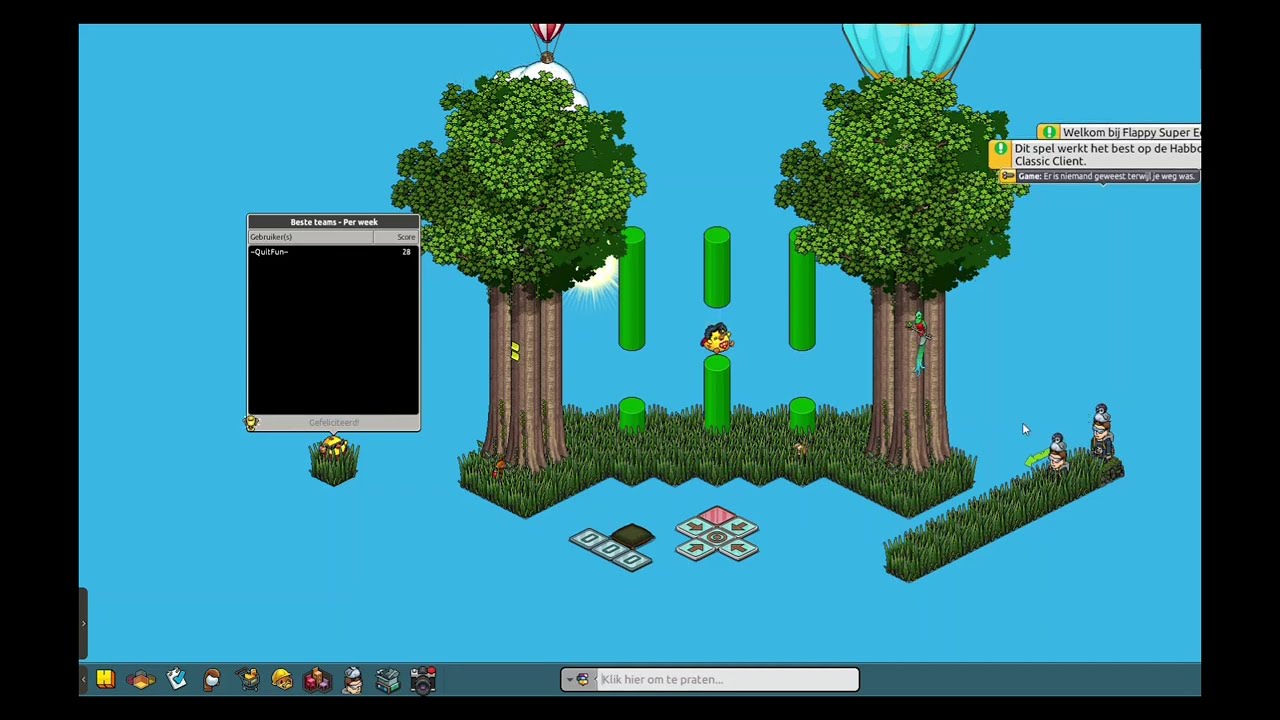Open the Habbo home H icon
This screenshot has height=720, width=1280.
[105, 680]
